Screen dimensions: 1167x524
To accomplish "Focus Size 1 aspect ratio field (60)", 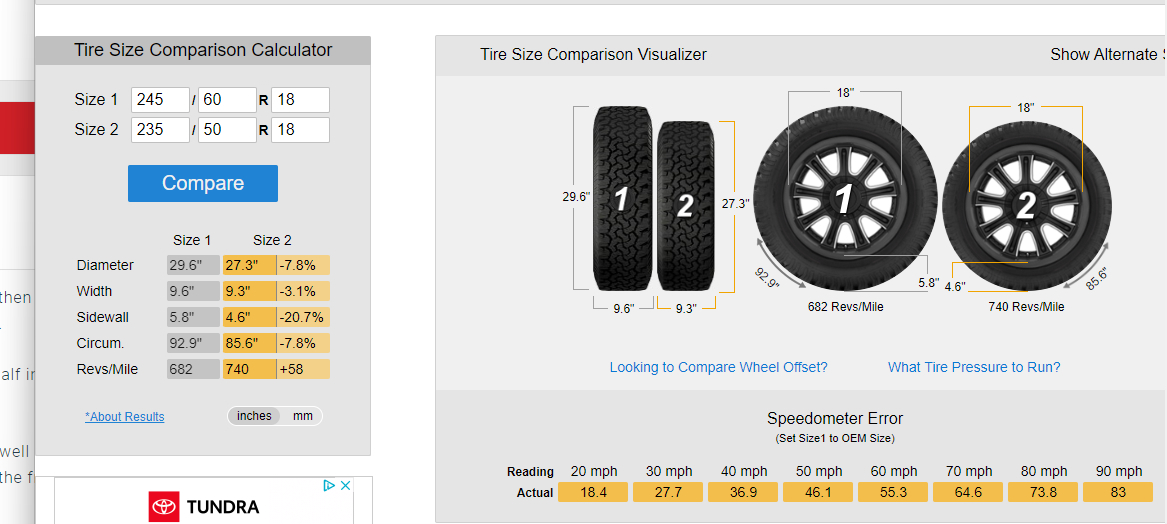I will coord(228,100).
